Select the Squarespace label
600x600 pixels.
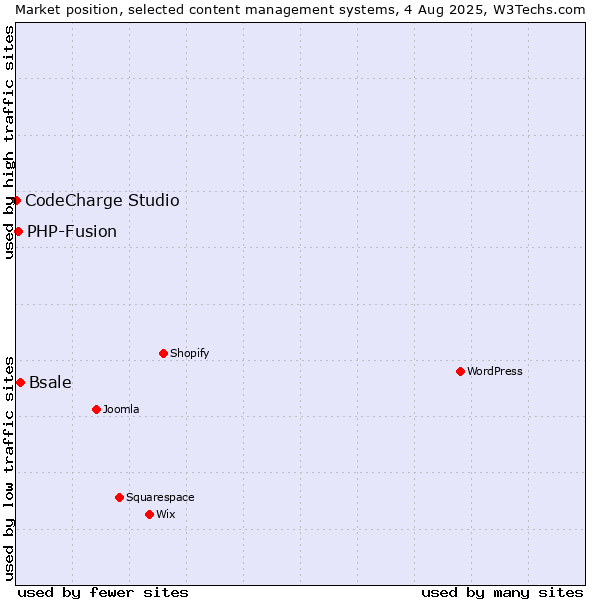pos(160,497)
